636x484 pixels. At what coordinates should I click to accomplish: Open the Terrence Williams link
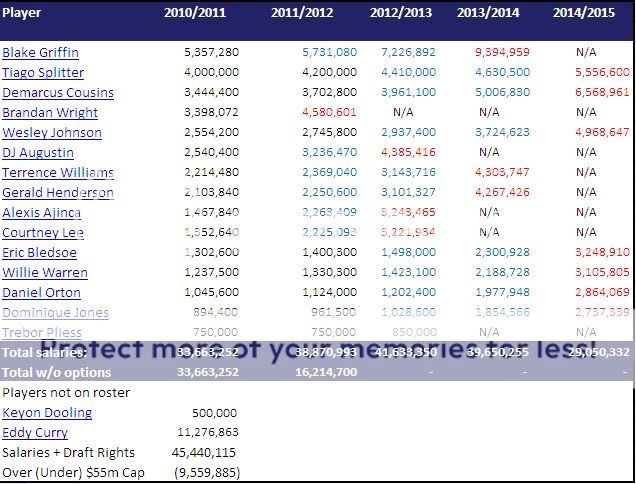pos(58,172)
